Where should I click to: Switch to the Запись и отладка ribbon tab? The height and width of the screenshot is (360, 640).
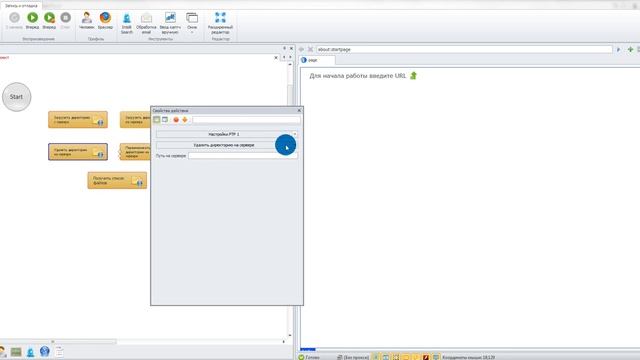point(21,6)
